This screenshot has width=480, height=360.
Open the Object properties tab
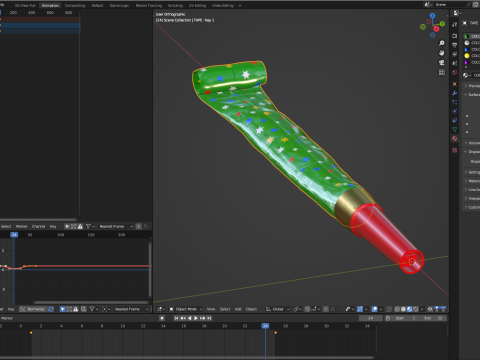tap(455, 84)
